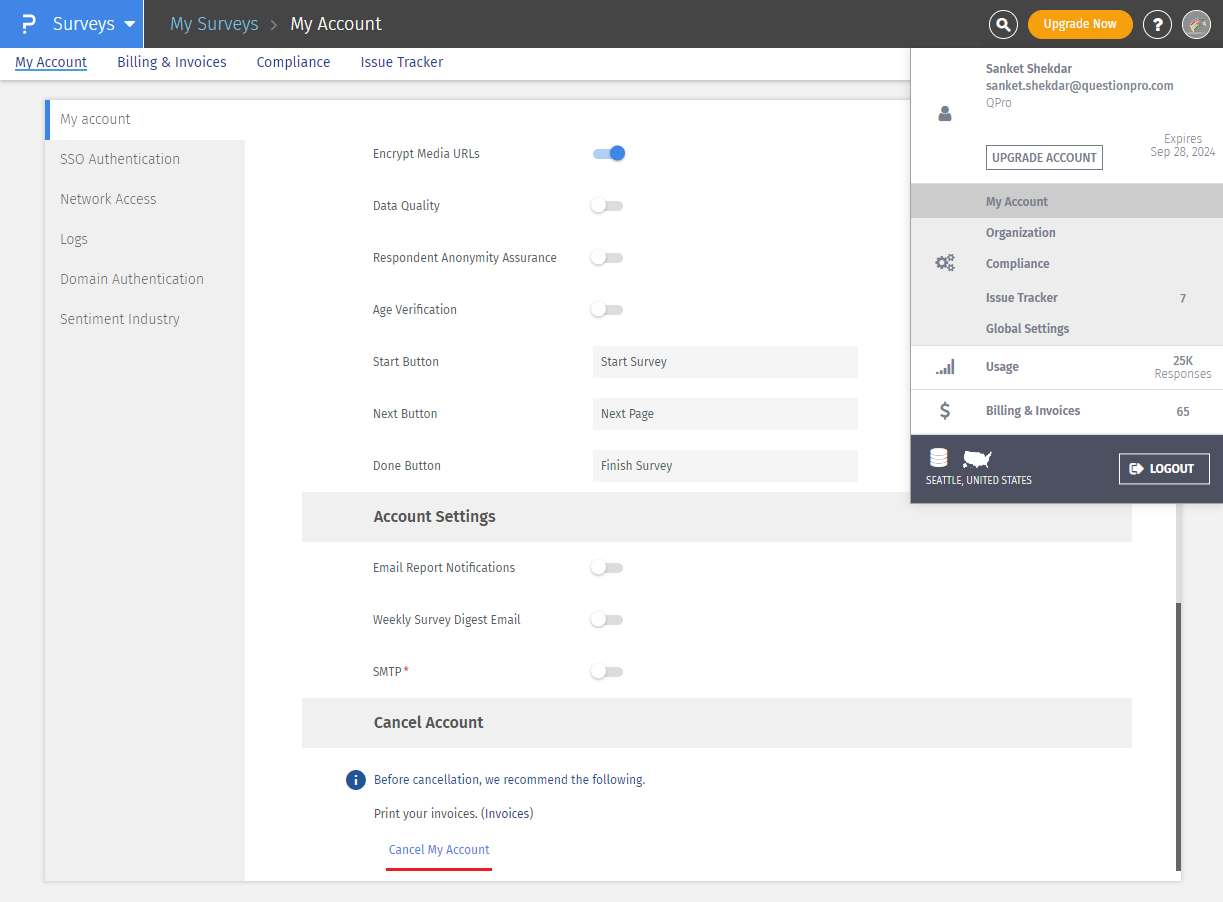This screenshot has height=902, width=1223.
Task: Click the profile avatar image
Action: (x=1196, y=24)
